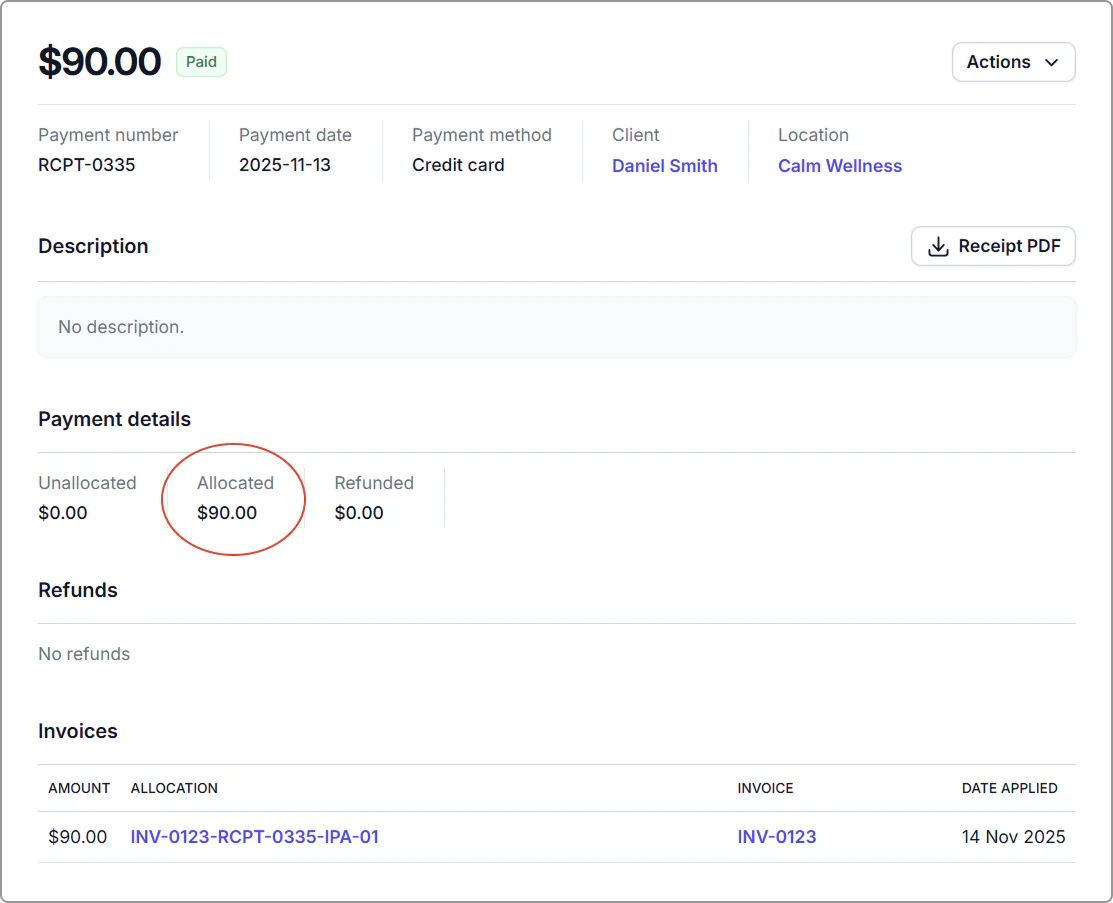Viewport: 1113px width, 903px height.
Task: Click the INVOICE column header
Action: tap(765, 788)
